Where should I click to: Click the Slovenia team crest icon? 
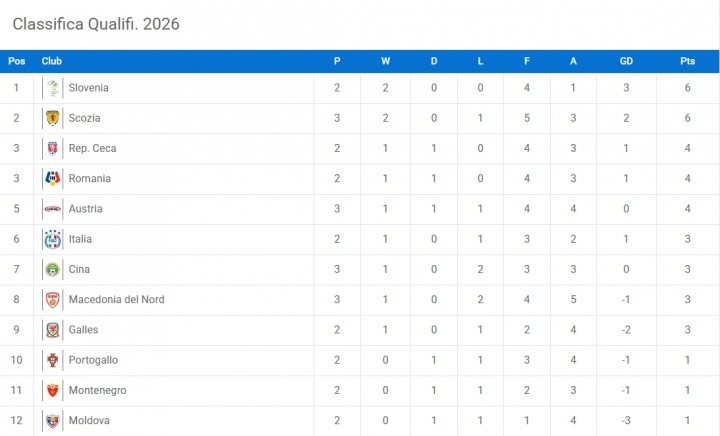pyautogui.click(x=52, y=88)
